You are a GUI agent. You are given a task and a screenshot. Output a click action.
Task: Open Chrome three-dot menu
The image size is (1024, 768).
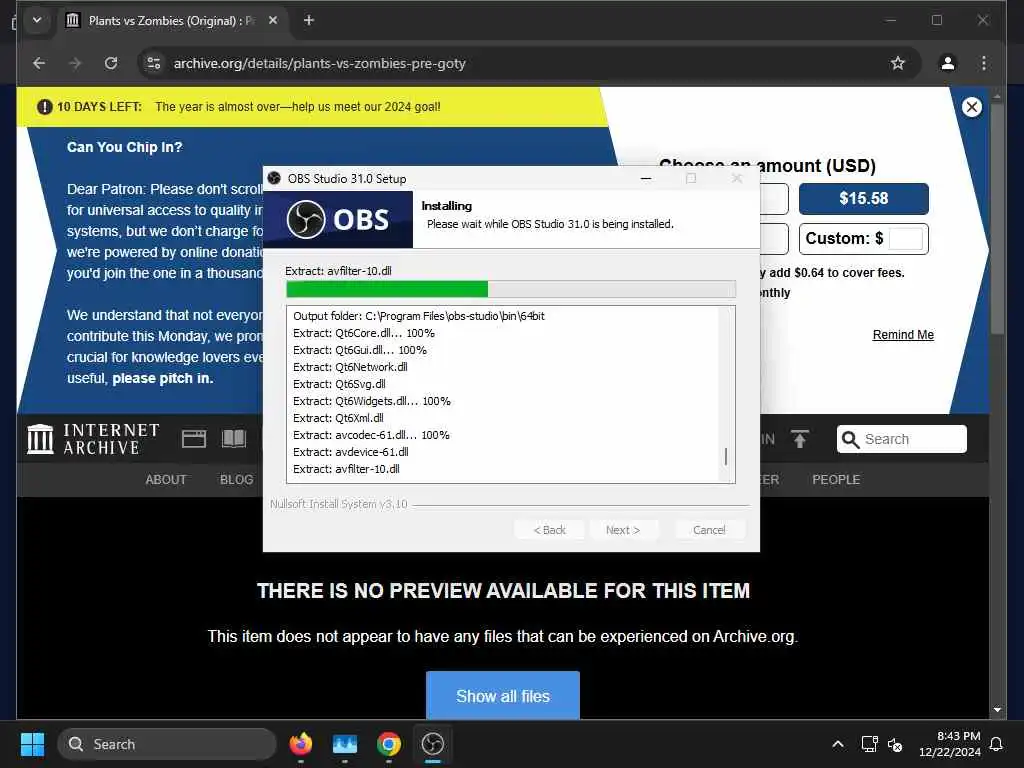point(984,63)
